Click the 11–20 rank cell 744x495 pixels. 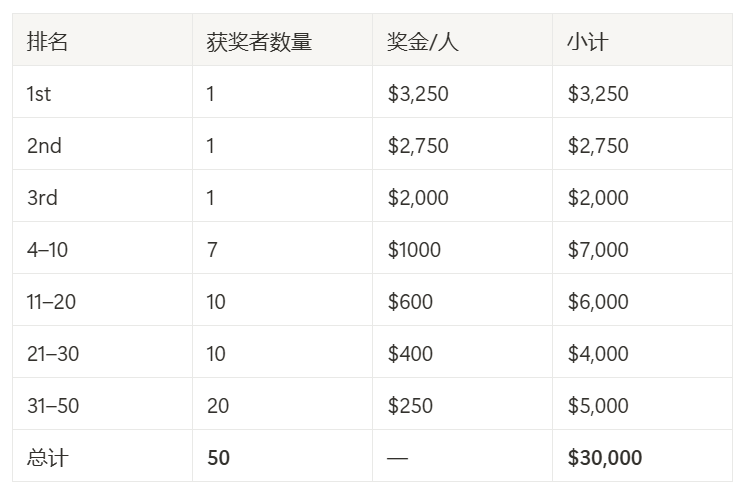51,302
